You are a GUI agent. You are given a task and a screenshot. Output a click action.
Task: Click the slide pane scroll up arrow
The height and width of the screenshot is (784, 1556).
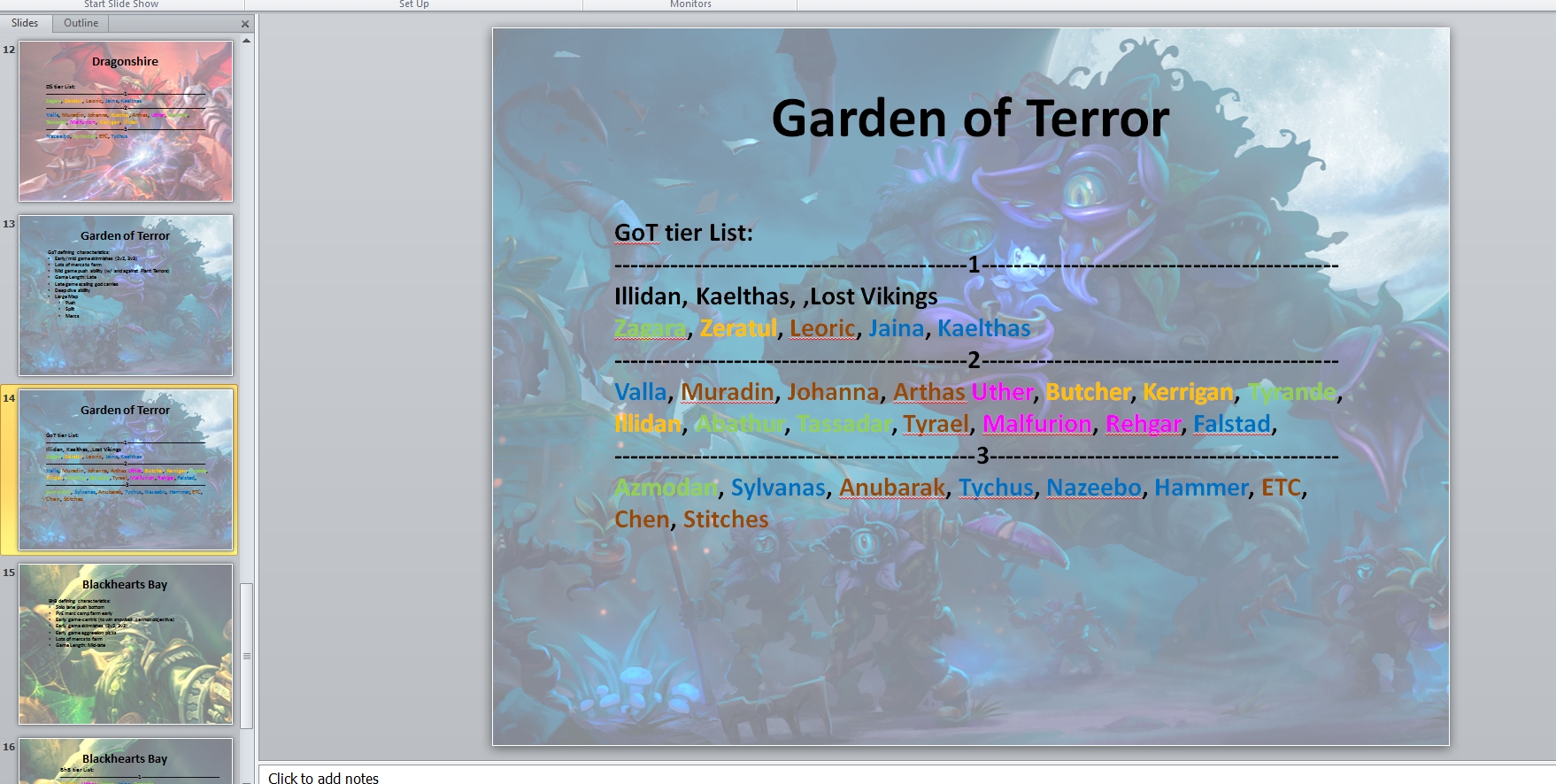pyautogui.click(x=247, y=41)
